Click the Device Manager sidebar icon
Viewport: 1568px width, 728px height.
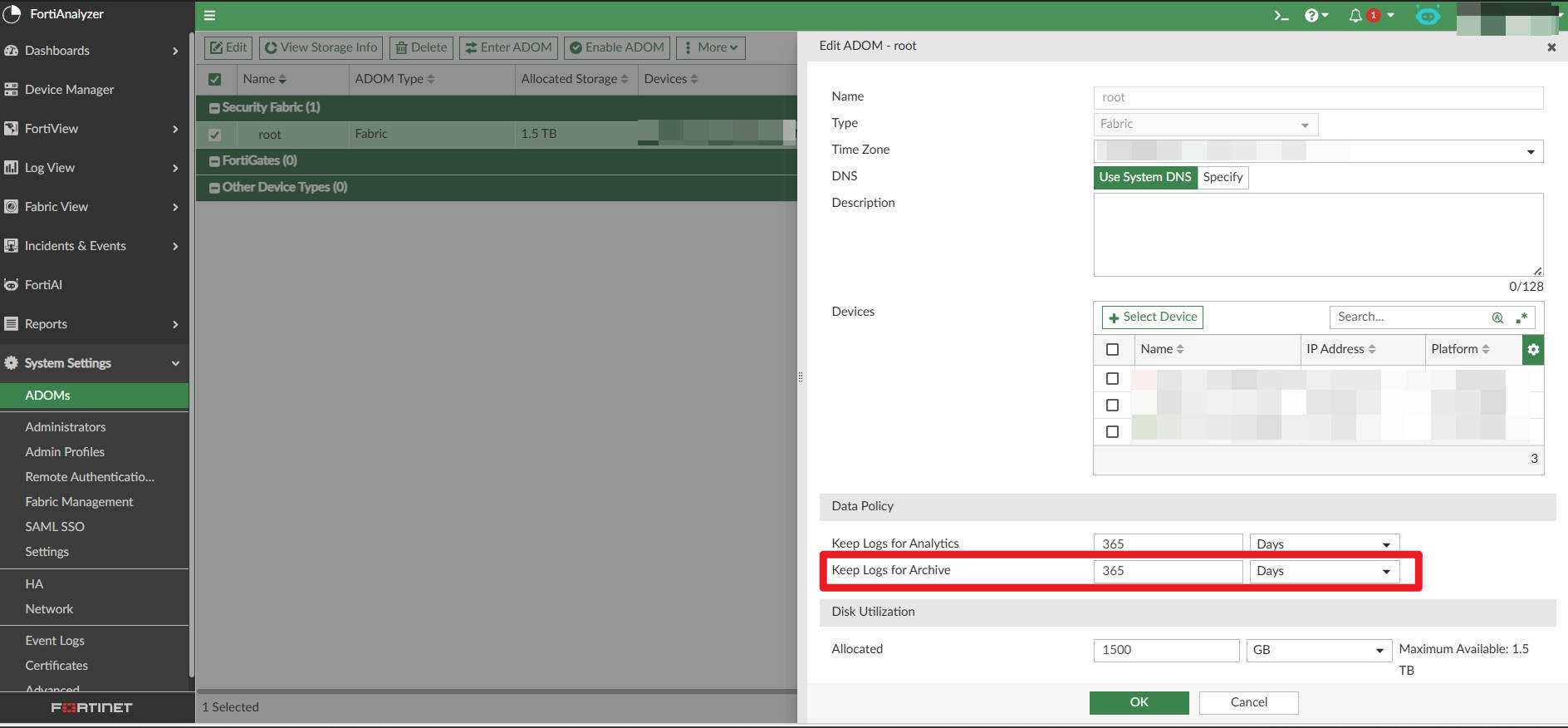coord(11,90)
